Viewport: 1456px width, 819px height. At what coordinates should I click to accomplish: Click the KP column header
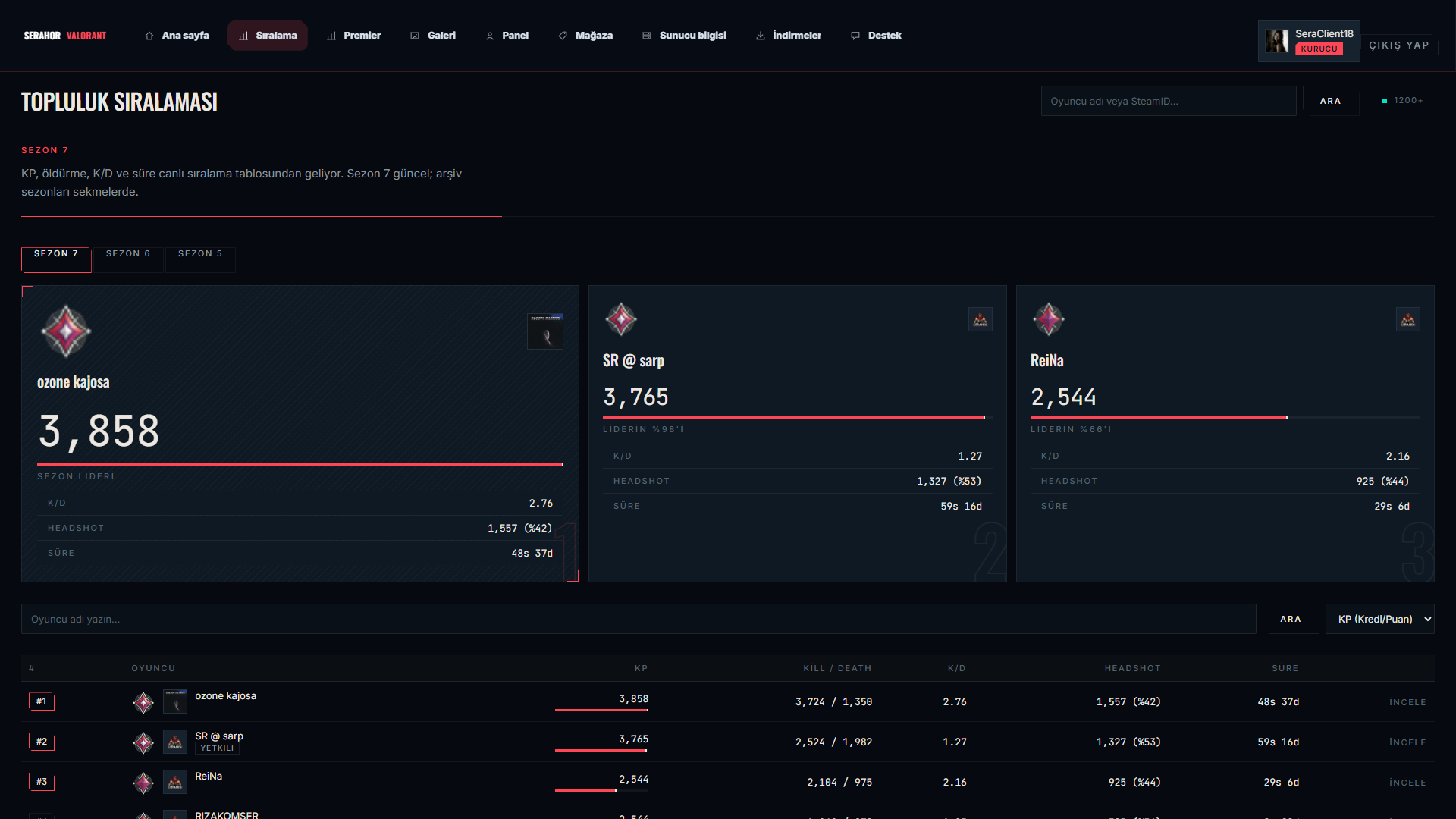click(x=641, y=668)
